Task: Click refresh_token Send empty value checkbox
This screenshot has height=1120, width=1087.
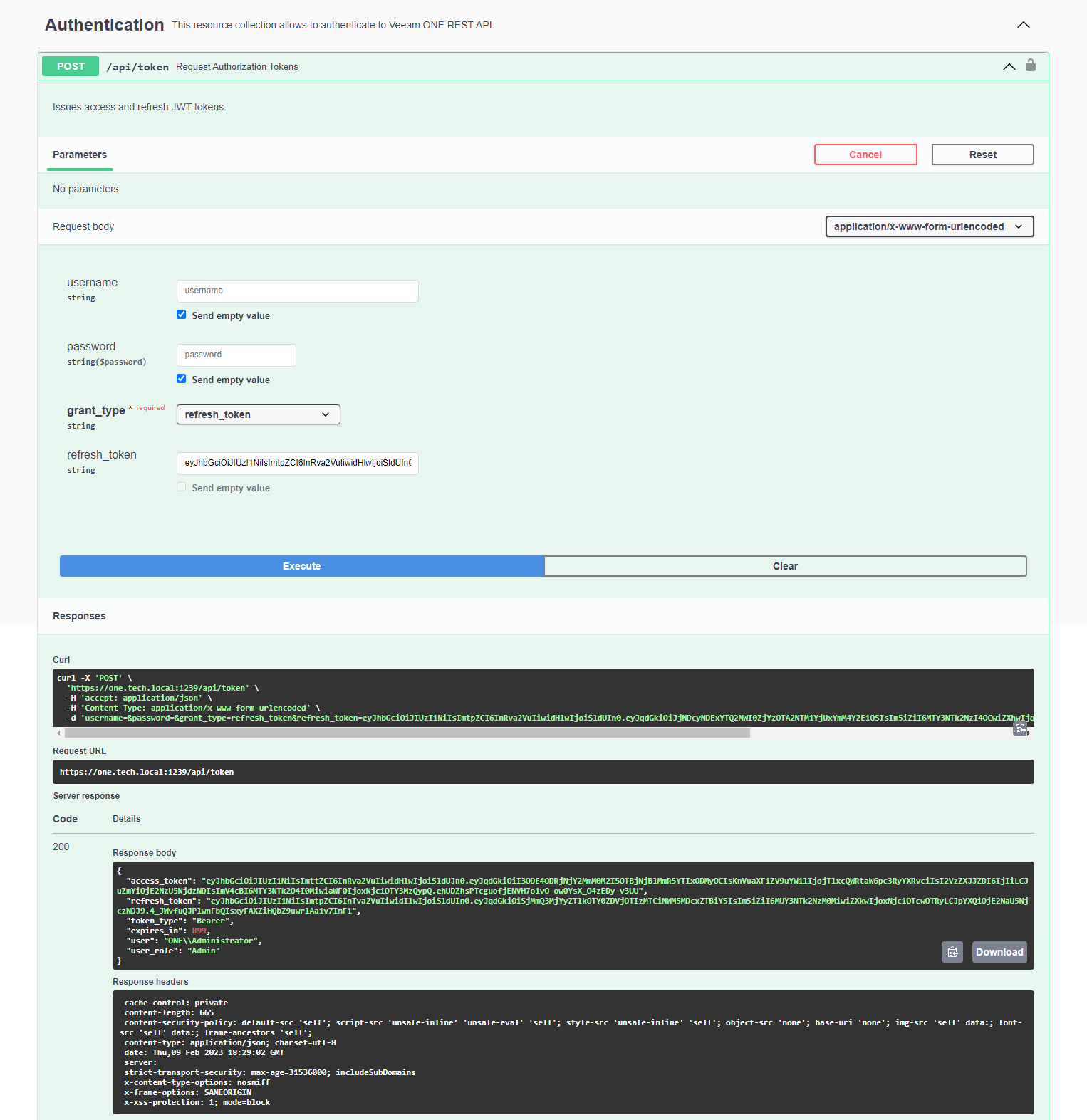Action: tap(182, 487)
